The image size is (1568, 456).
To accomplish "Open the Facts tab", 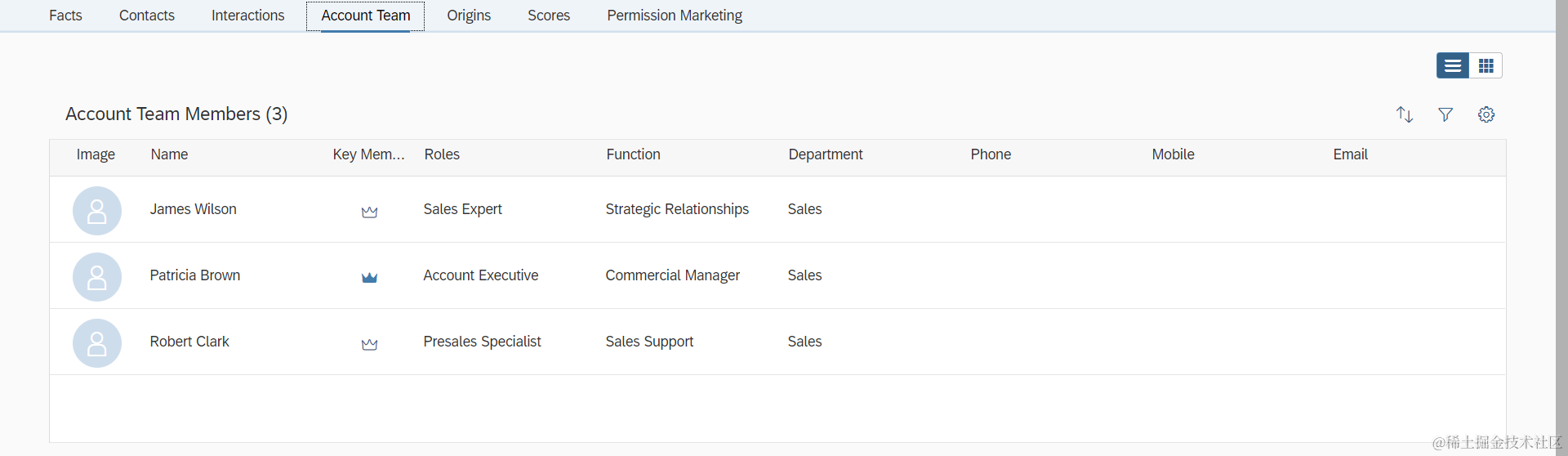I will point(65,16).
